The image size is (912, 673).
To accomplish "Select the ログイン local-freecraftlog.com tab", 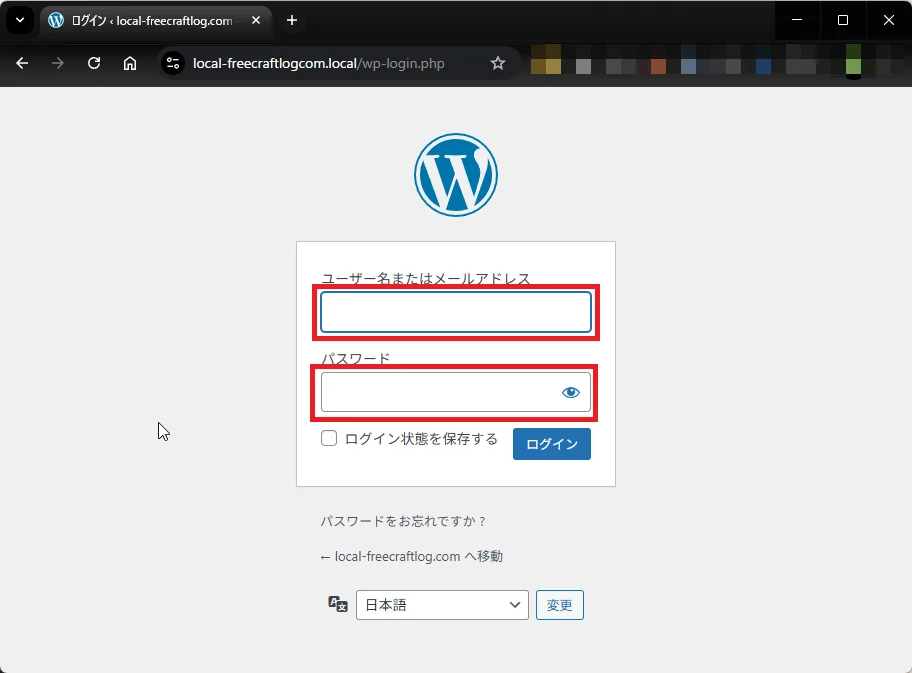I will pos(155,21).
